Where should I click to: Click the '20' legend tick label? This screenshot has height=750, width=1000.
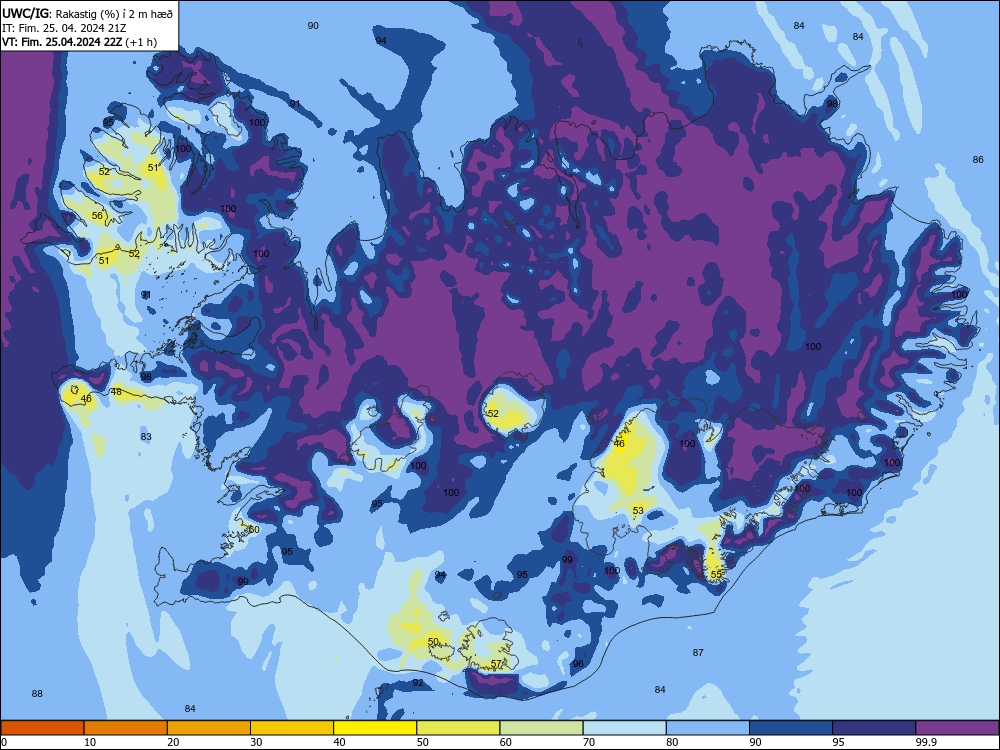pyautogui.click(x=173, y=742)
